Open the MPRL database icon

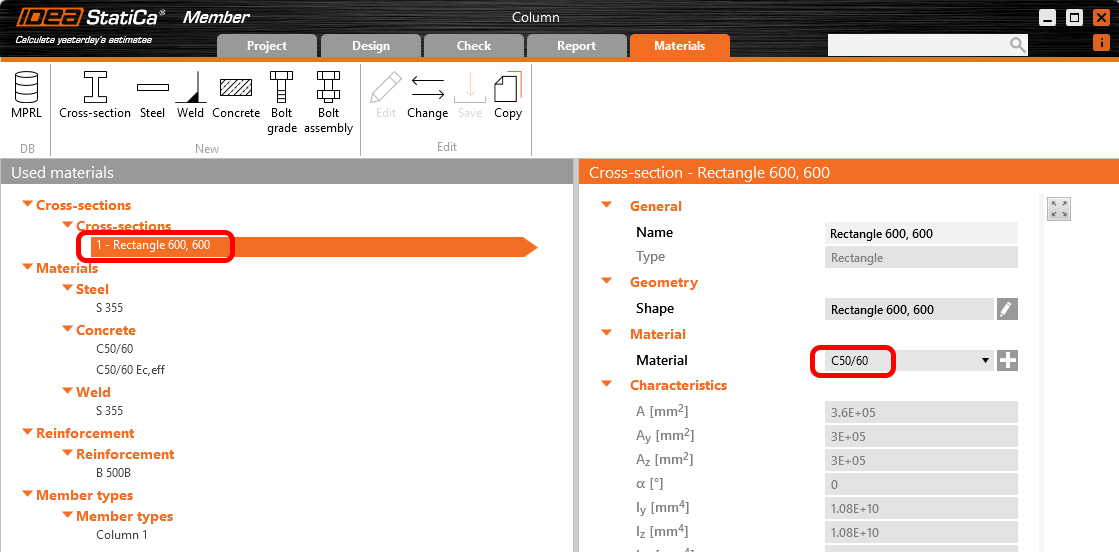[x=26, y=95]
